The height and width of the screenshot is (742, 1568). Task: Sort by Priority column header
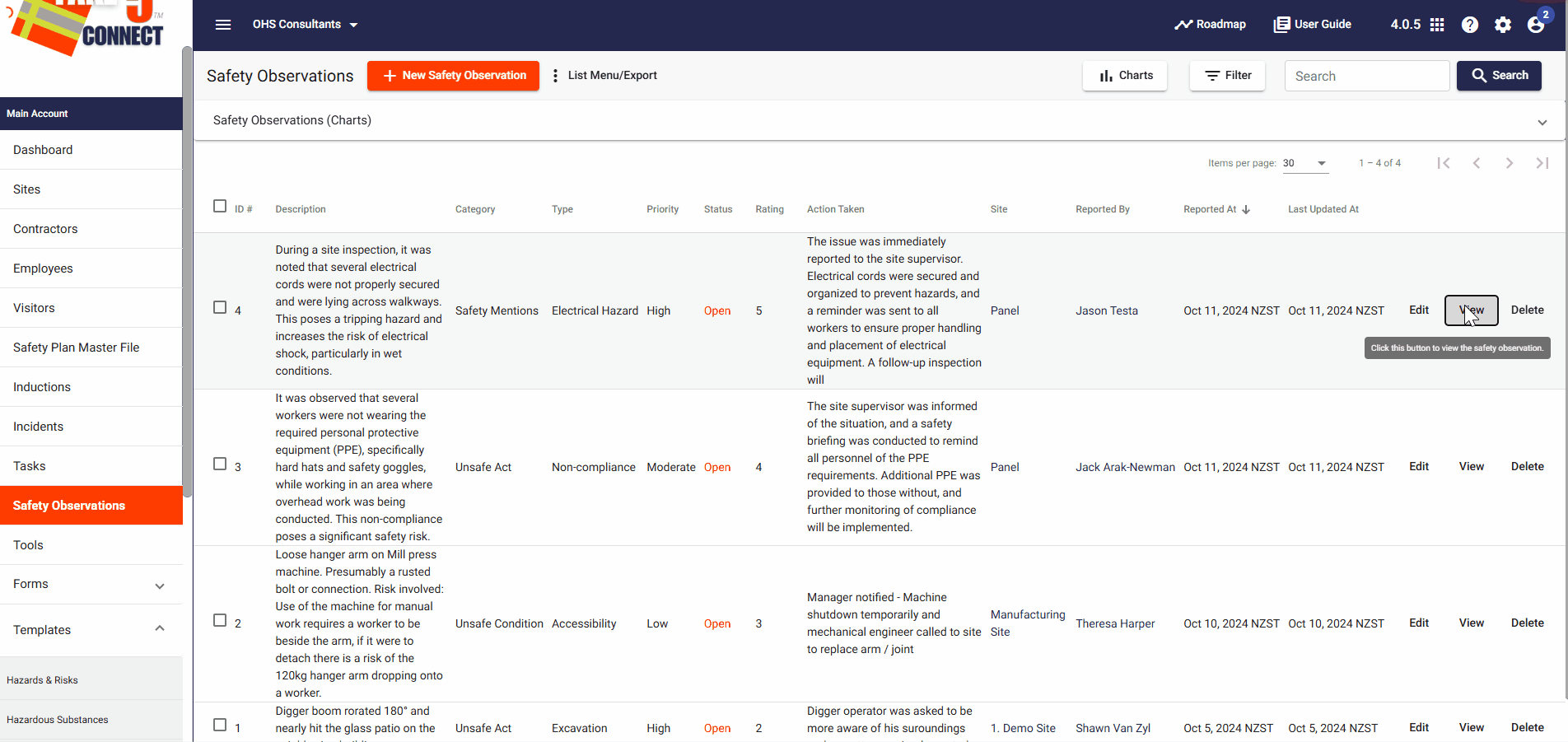point(663,210)
